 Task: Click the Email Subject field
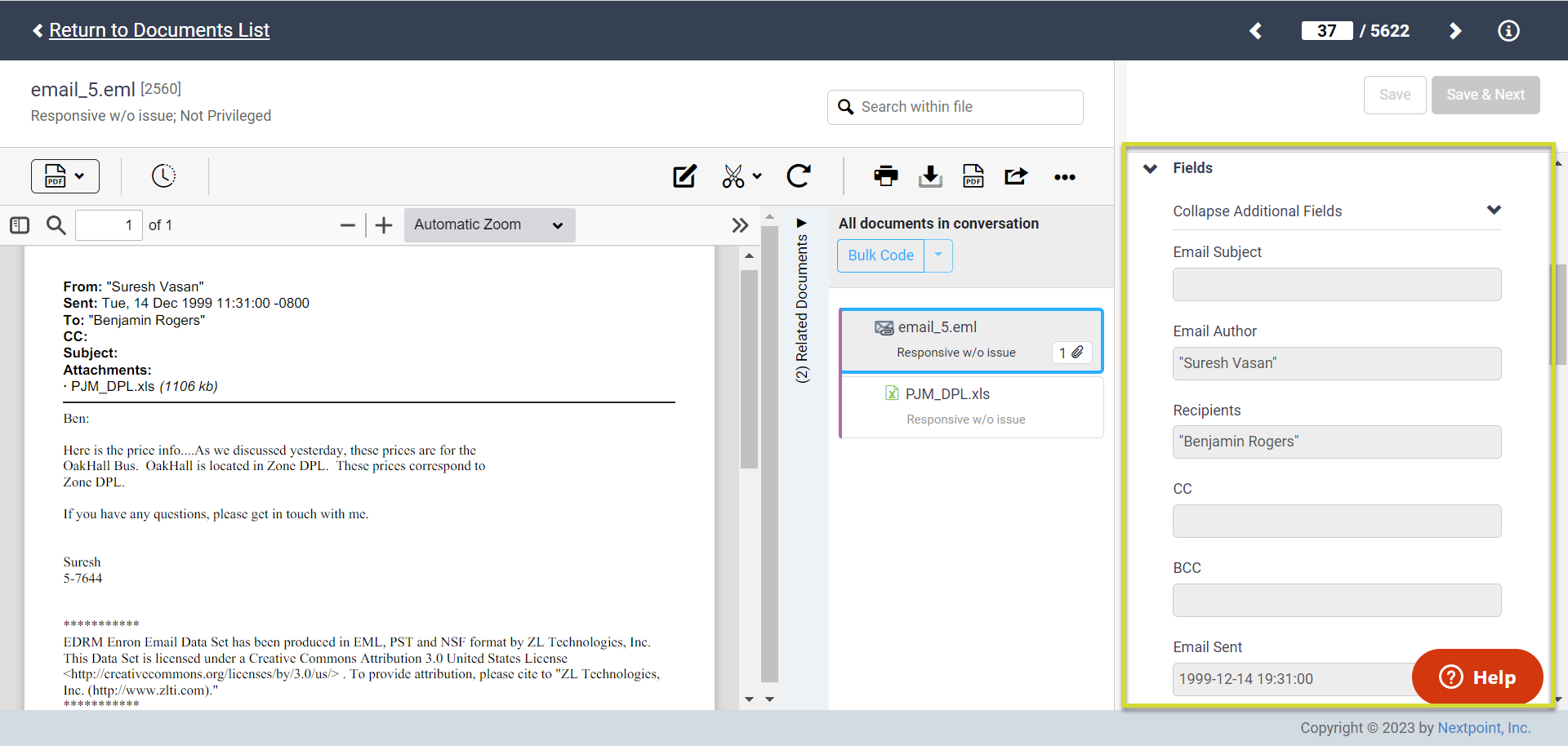point(1337,285)
